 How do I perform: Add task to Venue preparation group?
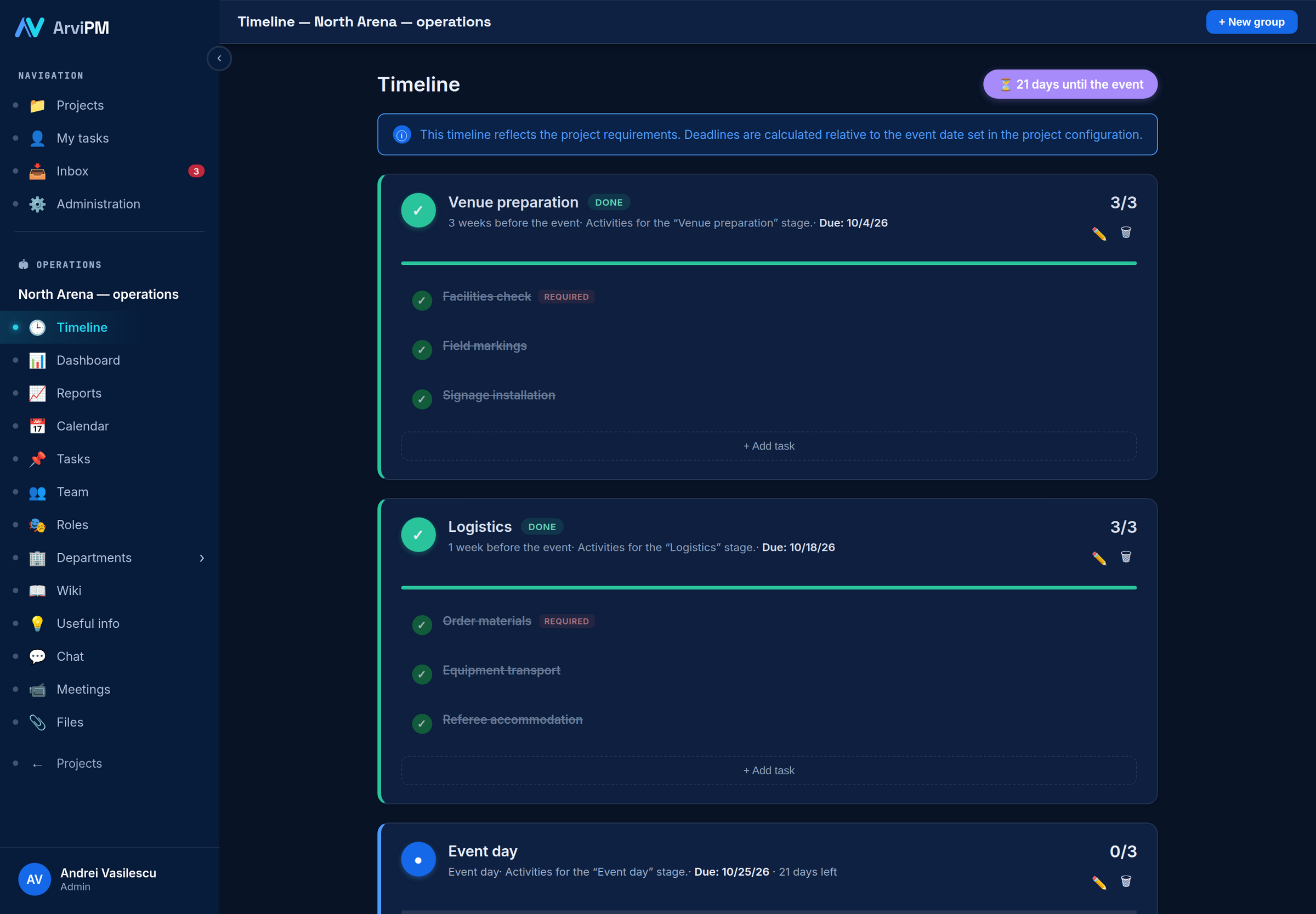(x=769, y=446)
